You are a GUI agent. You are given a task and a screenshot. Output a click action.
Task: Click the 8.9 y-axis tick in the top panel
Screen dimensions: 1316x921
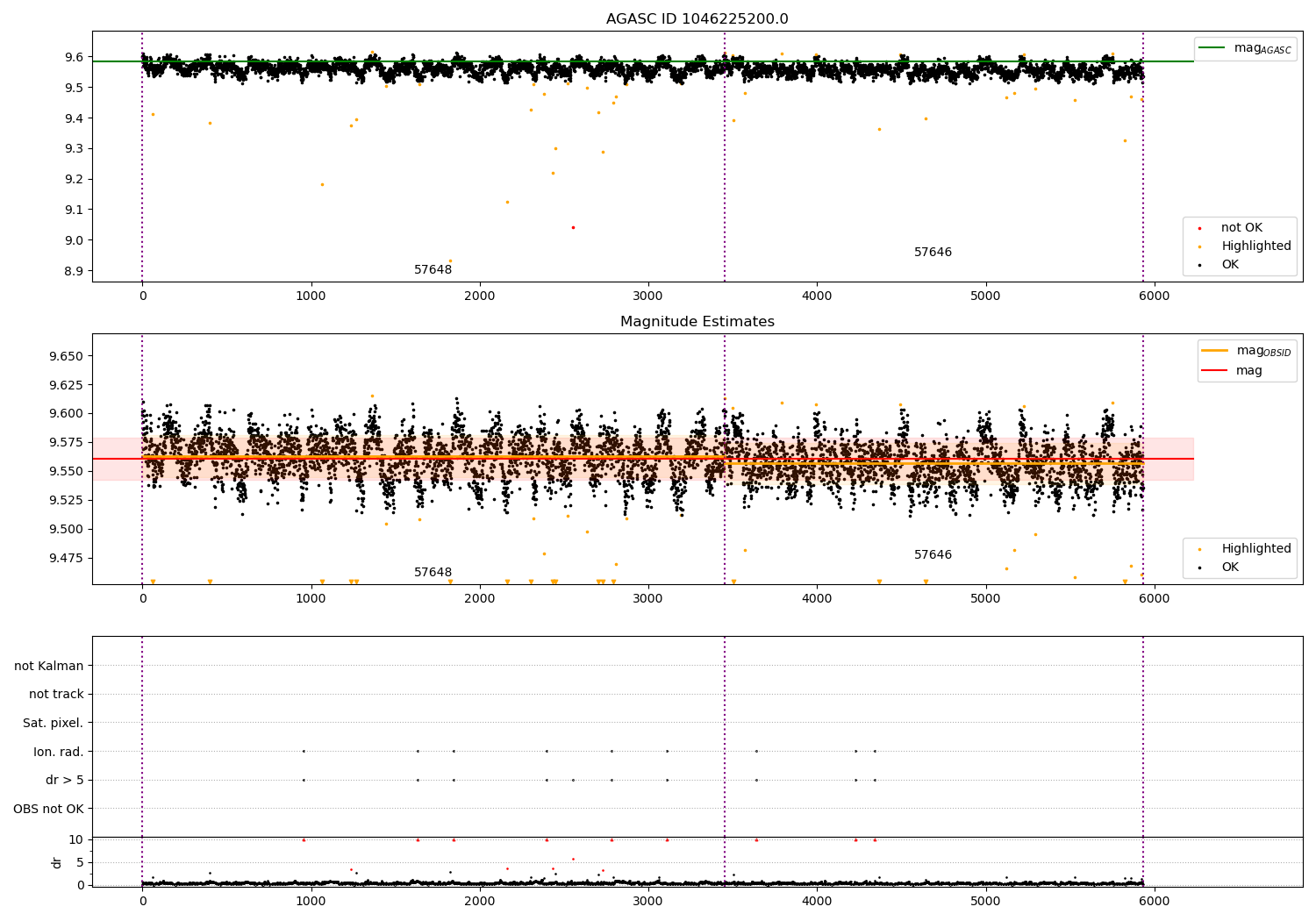pyautogui.click(x=74, y=271)
